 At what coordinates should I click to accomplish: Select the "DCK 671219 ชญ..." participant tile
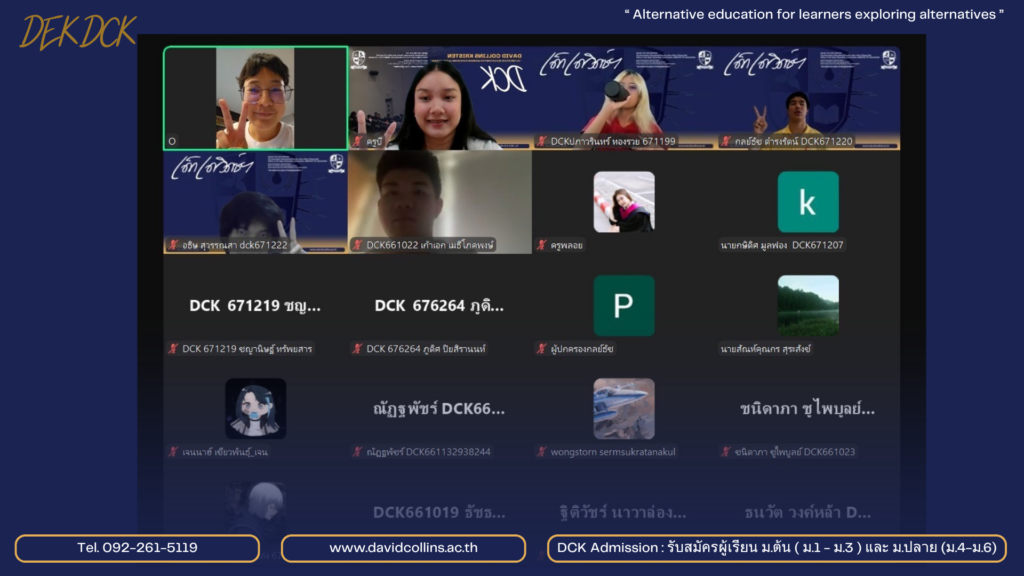[255, 306]
